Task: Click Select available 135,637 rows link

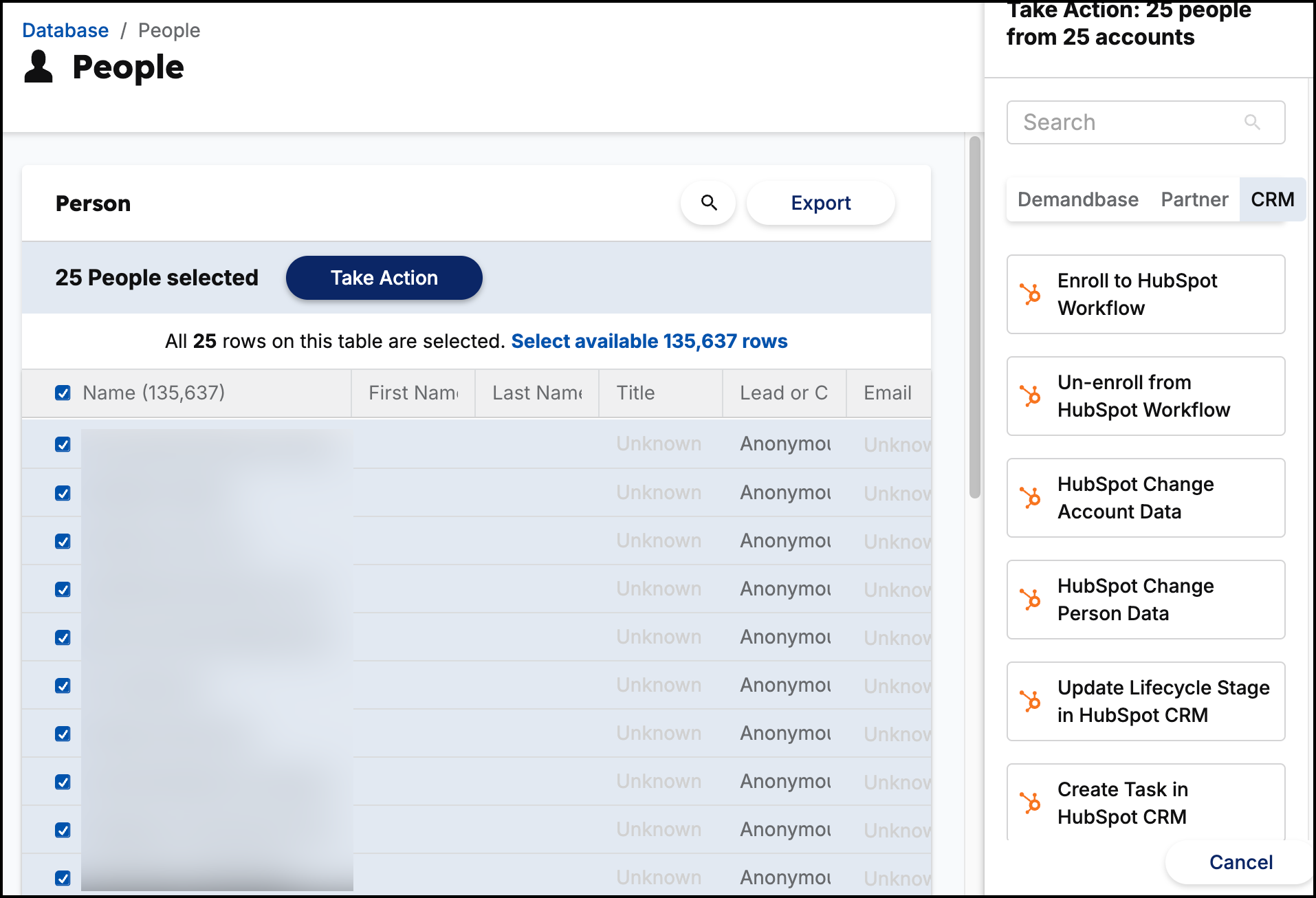Action: click(649, 341)
